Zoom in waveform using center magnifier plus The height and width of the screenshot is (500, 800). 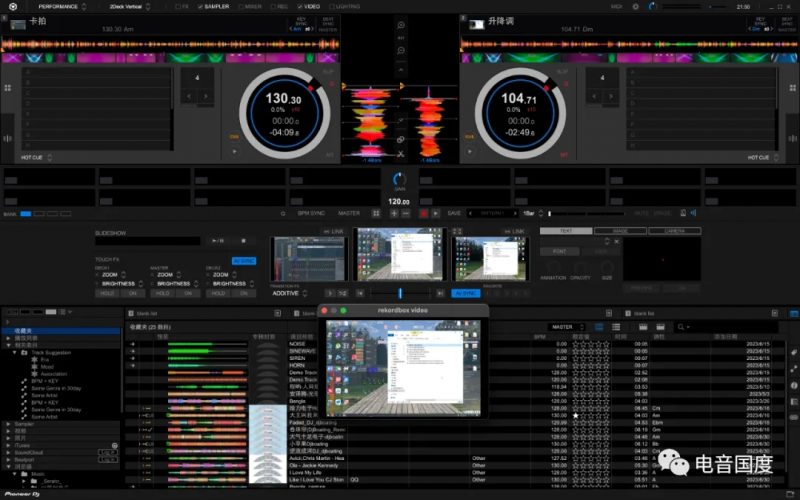click(x=401, y=25)
